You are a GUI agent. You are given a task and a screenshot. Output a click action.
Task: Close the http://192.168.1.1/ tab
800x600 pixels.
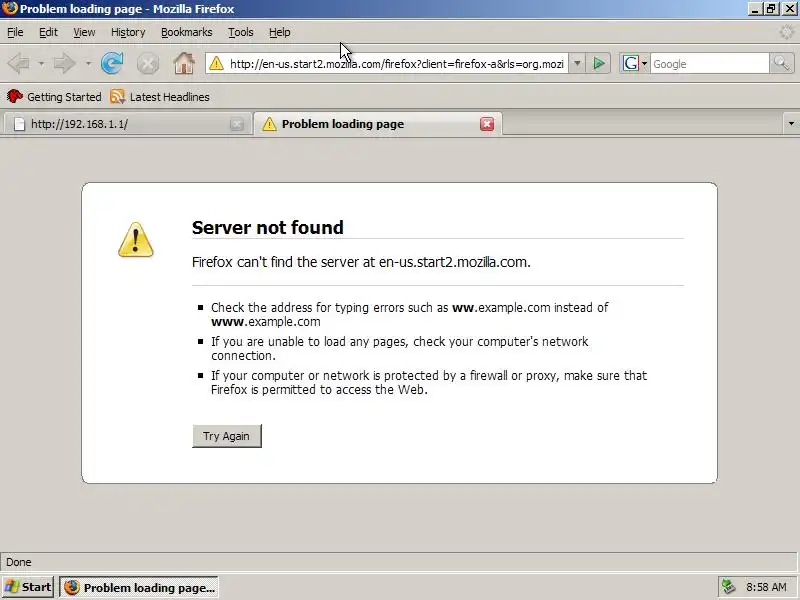[237, 124]
